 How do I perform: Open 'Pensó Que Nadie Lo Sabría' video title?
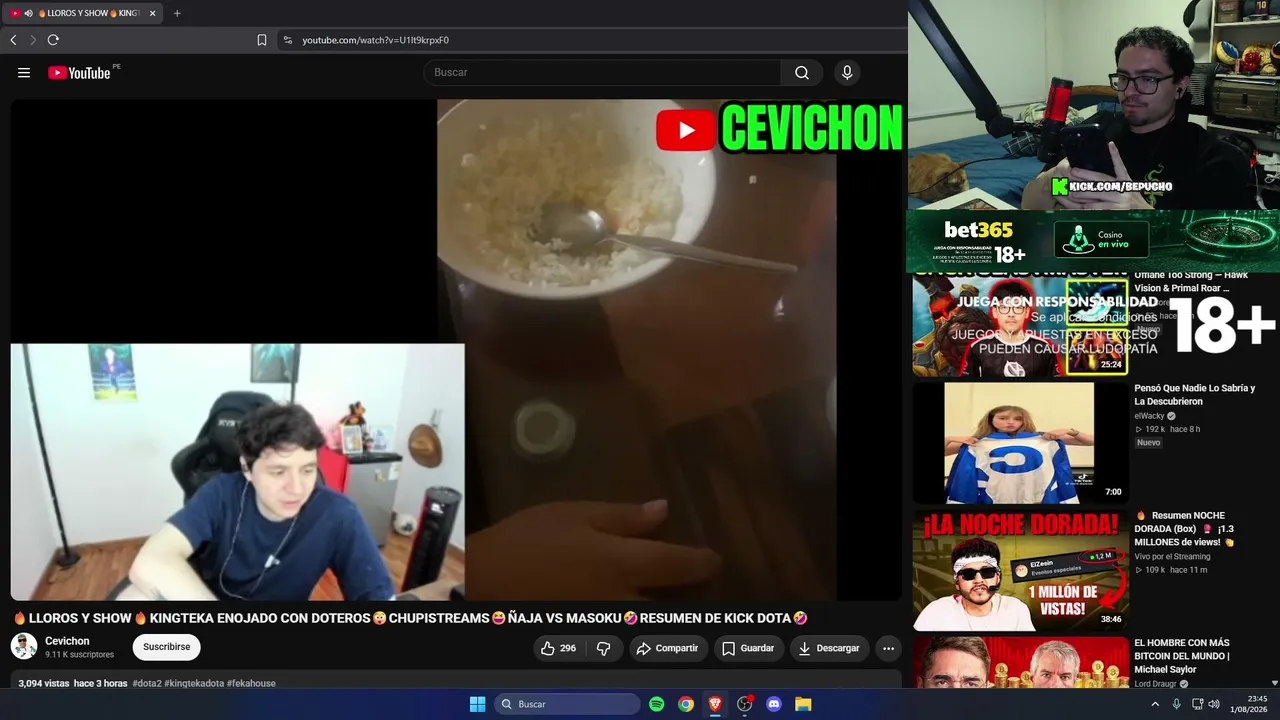pyautogui.click(x=1194, y=394)
